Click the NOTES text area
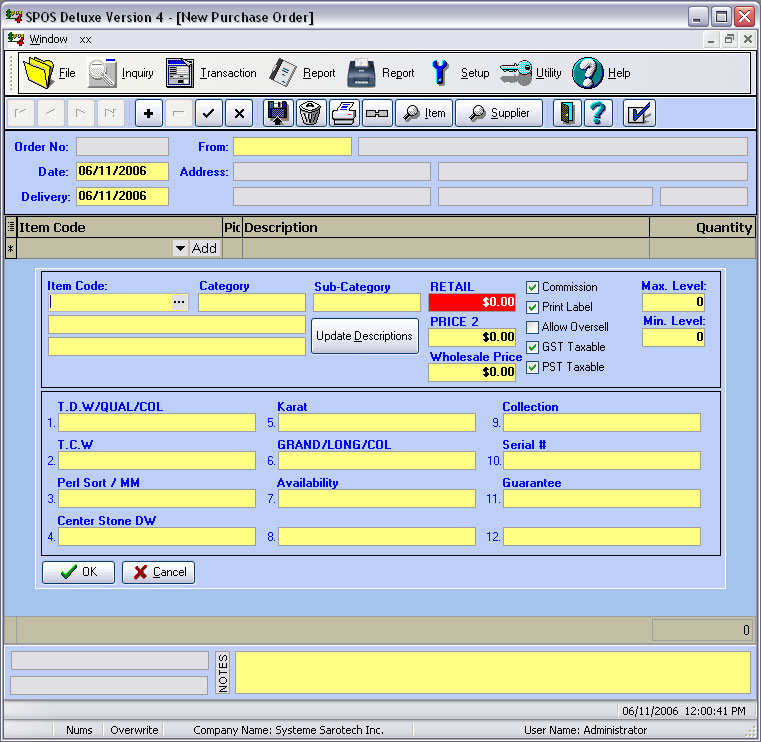This screenshot has width=761, height=742. click(x=493, y=673)
